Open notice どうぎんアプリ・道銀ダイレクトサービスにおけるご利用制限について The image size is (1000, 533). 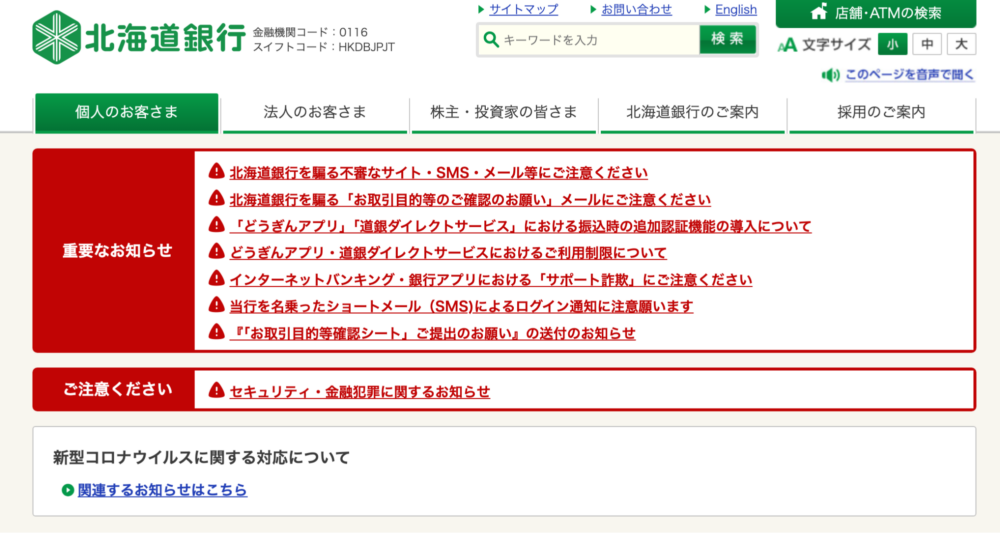click(x=448, y=253)
